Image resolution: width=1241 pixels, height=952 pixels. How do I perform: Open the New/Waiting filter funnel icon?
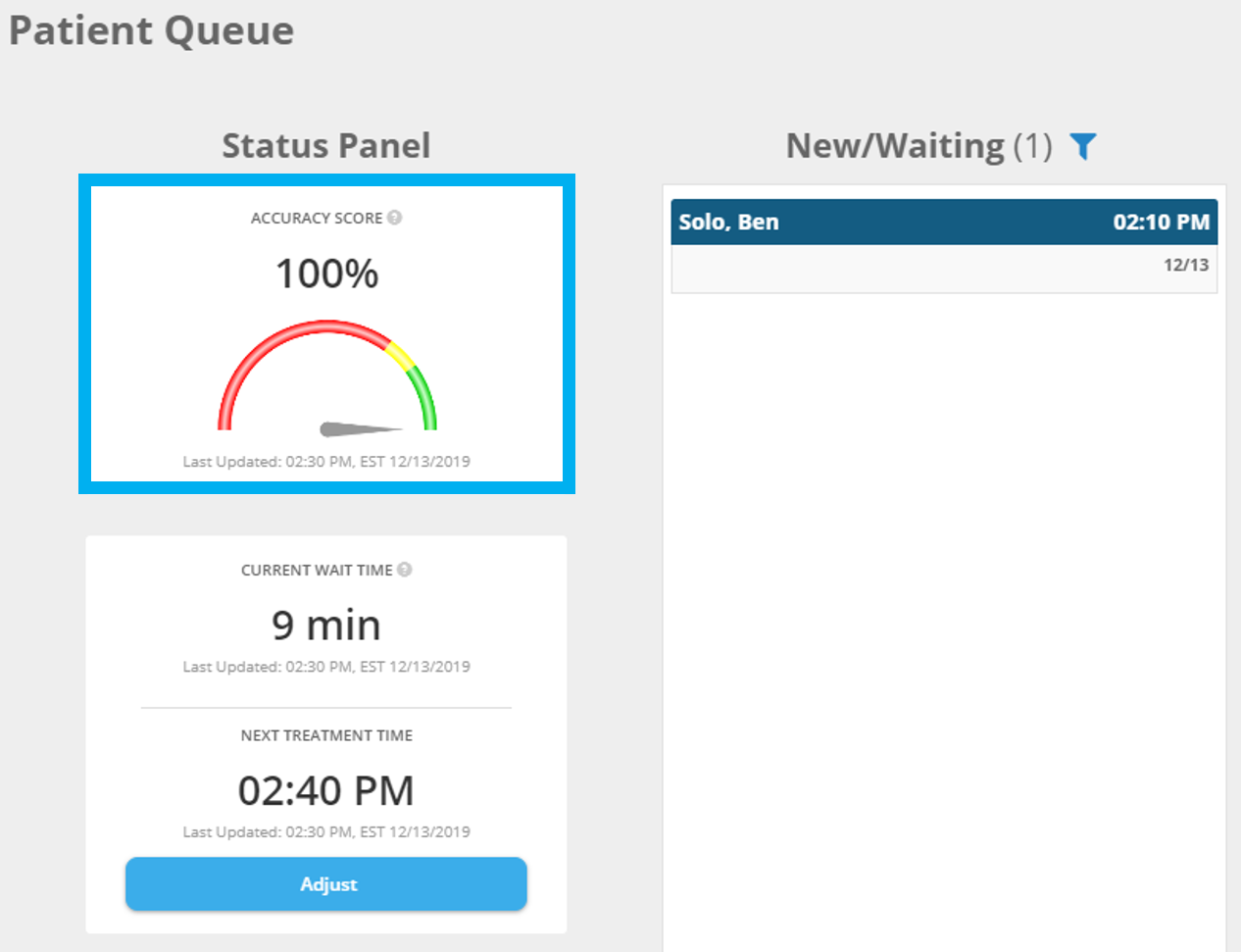[x=1082, y=146]
